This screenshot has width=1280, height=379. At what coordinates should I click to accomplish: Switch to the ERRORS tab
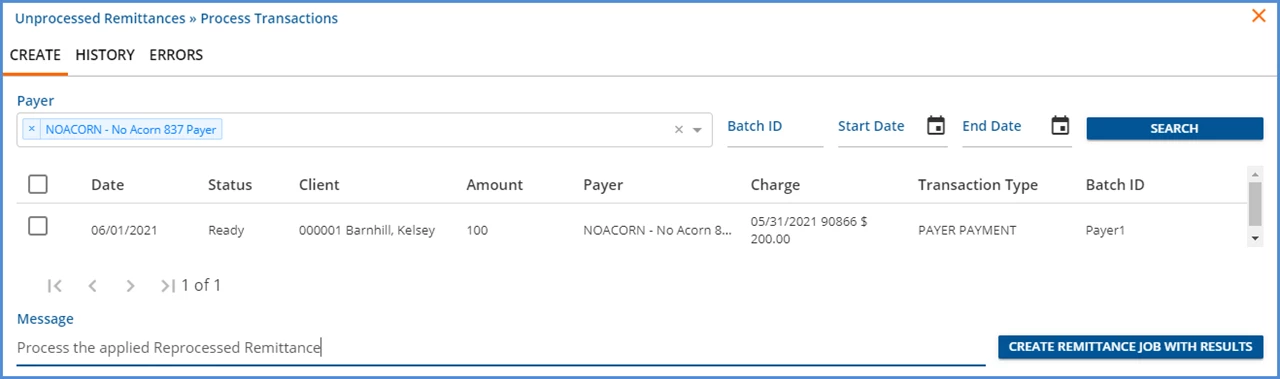pyautogui.click(x=176, y=55)
